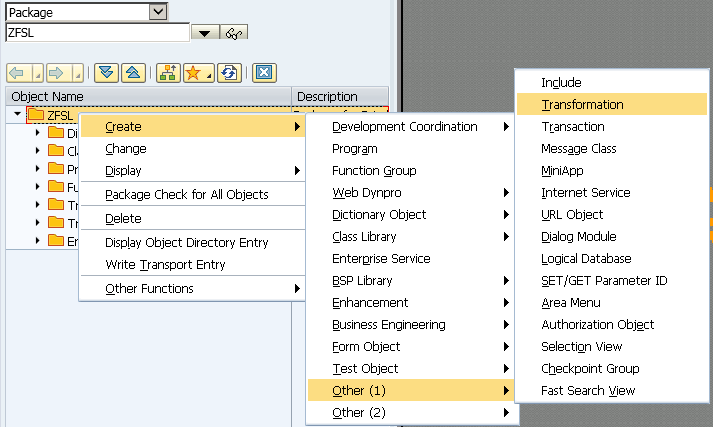This screenshot has width=713, height=427.
Task: Expand the first subfolder under ZFSL
Action: [37, 133]
